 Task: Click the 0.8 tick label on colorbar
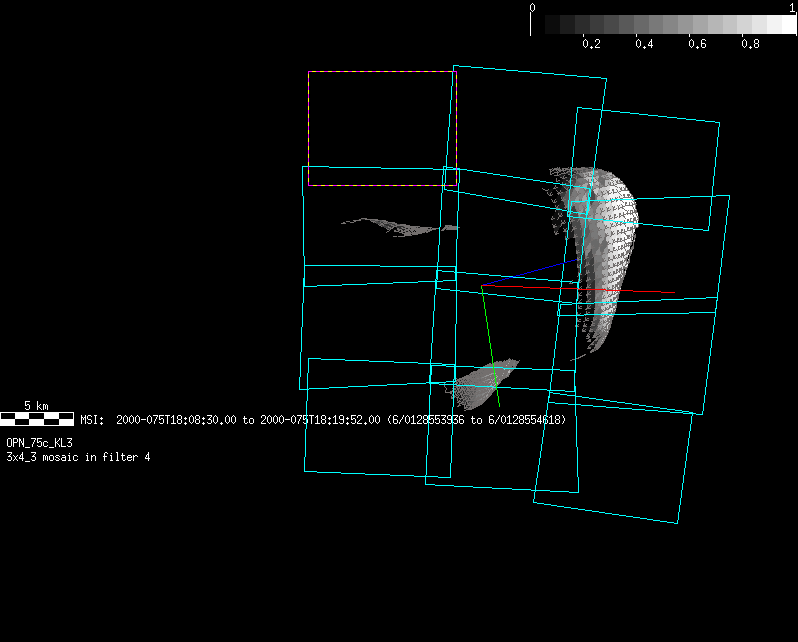pos(750,44)
